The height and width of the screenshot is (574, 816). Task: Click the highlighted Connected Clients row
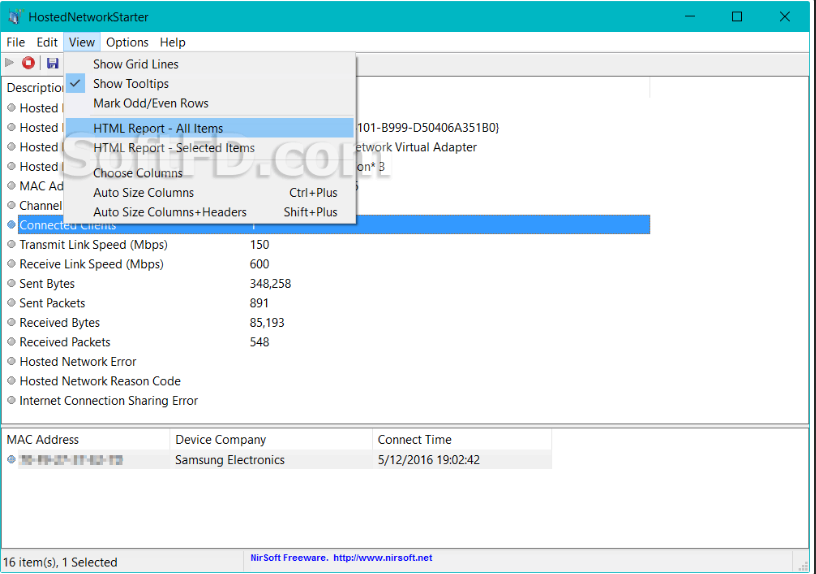tap(334, 225)
